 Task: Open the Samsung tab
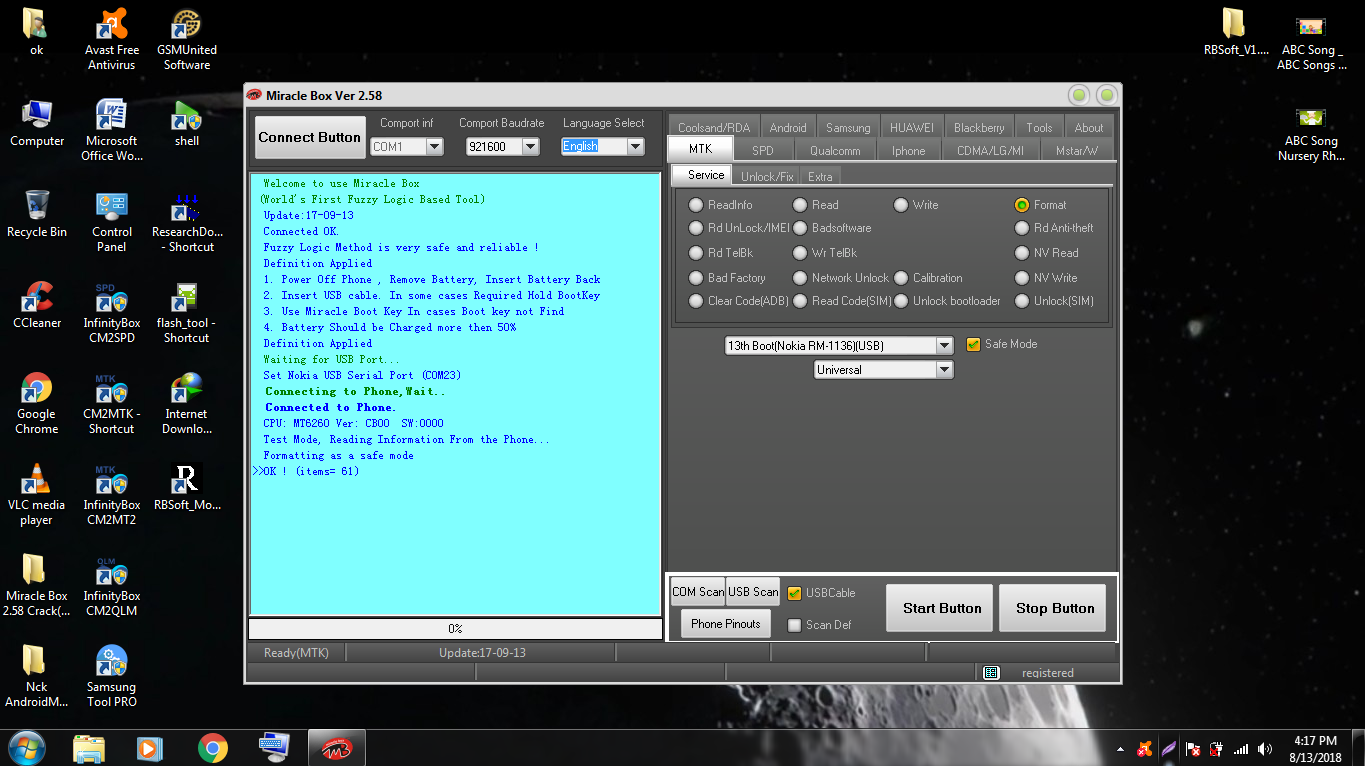tap(848, 127)
